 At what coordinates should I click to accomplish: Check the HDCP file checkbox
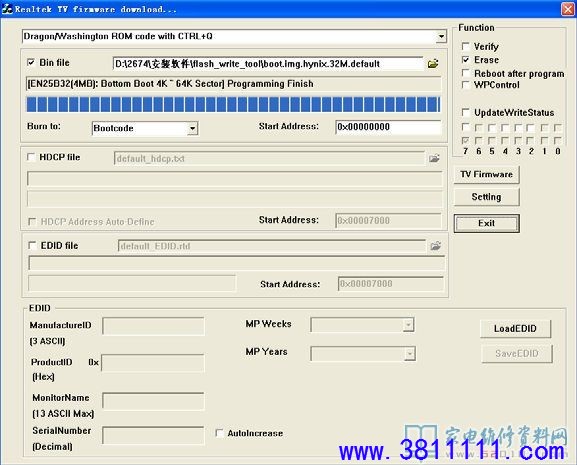pos(31,157)
